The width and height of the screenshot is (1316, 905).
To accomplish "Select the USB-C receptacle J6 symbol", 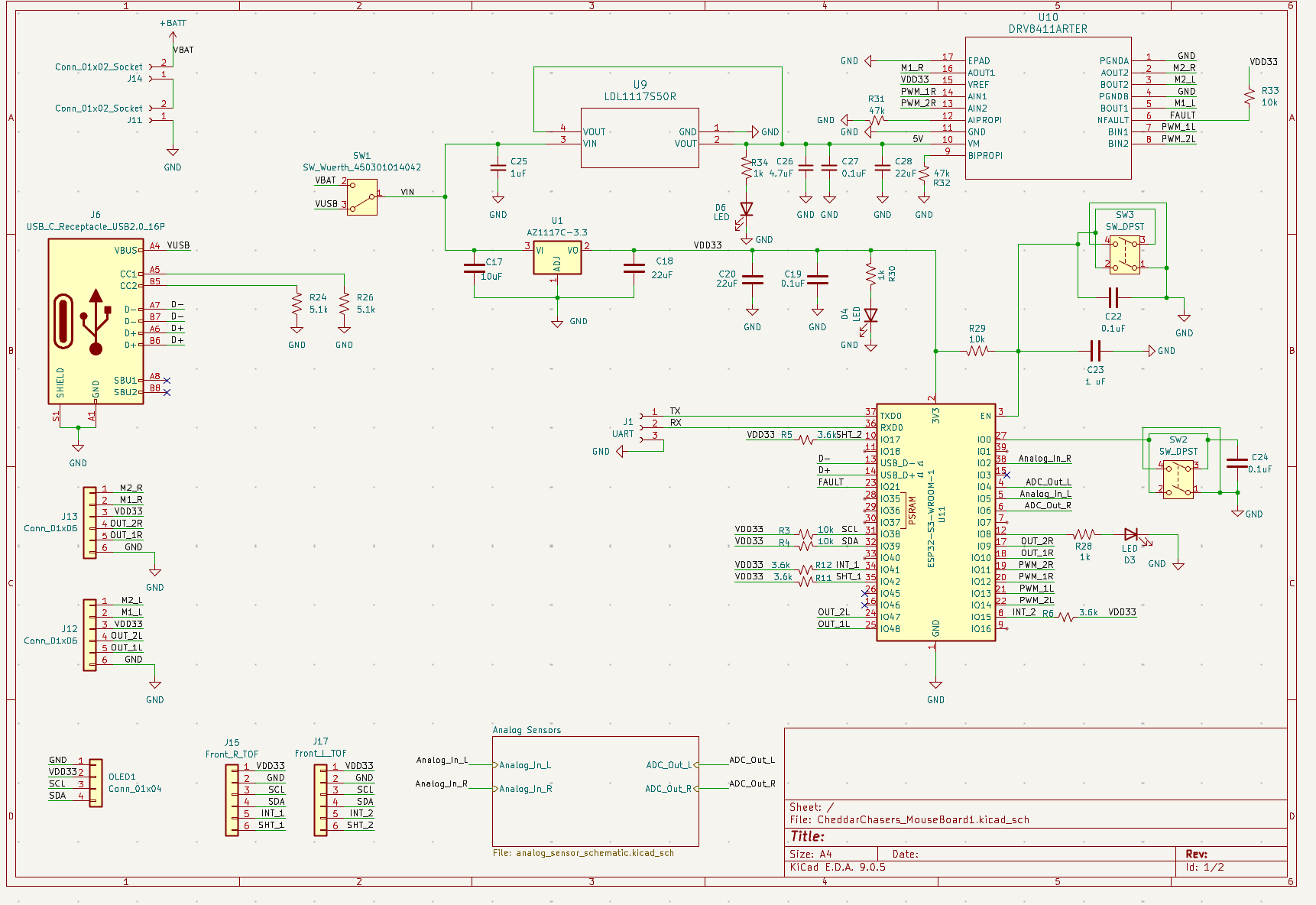I will 96,321.
